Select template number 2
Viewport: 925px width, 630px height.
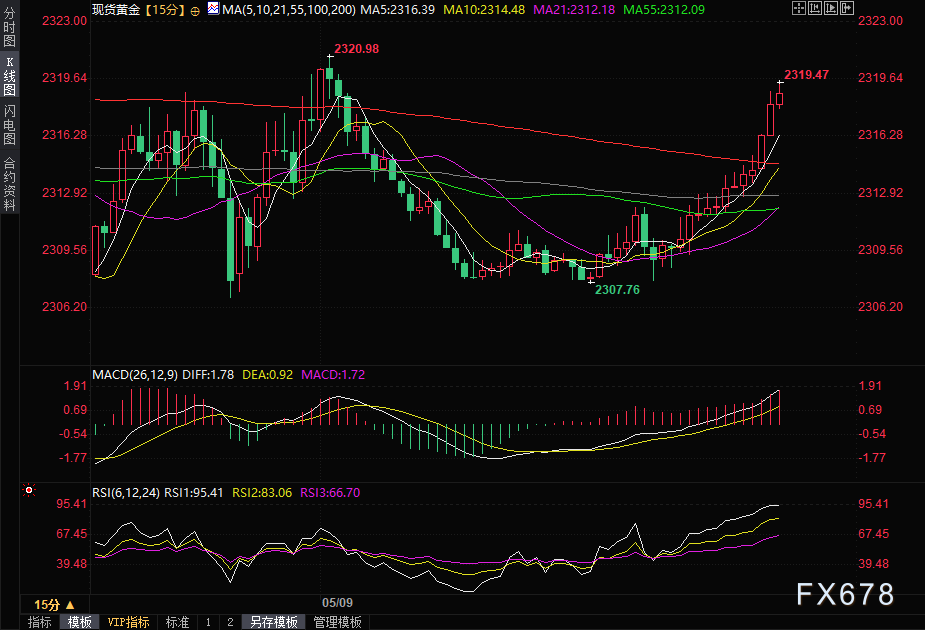(230, 622)
